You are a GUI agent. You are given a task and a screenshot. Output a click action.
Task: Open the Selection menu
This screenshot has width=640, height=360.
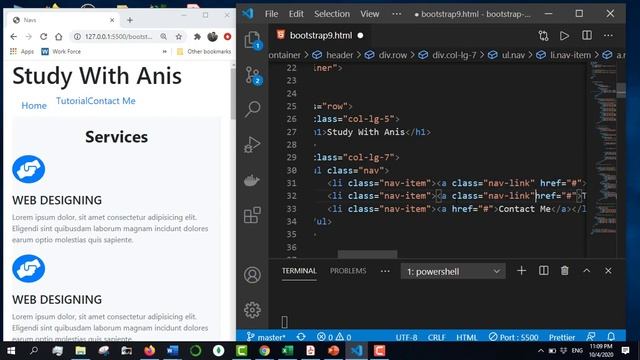coord(332,14)
